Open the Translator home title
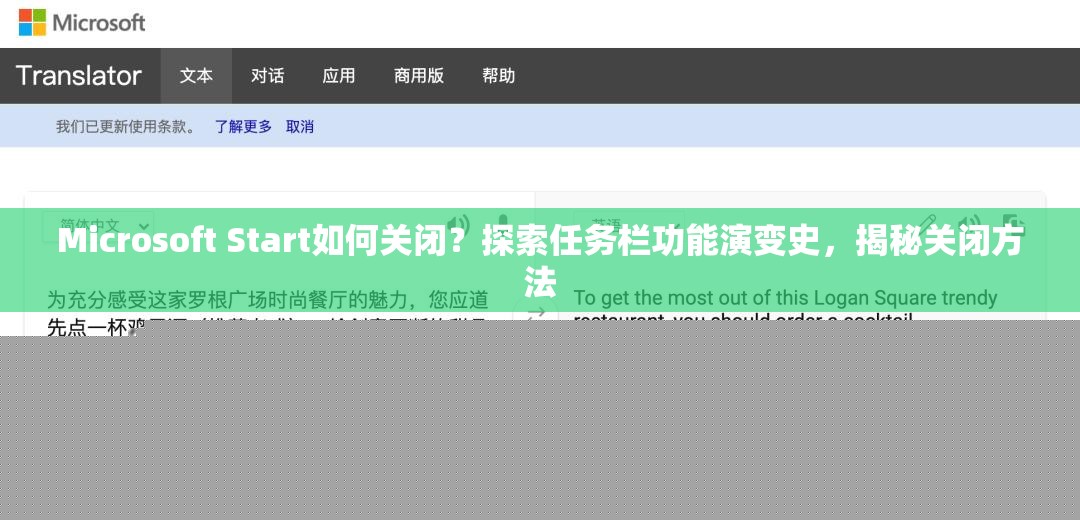 [79, 76]
